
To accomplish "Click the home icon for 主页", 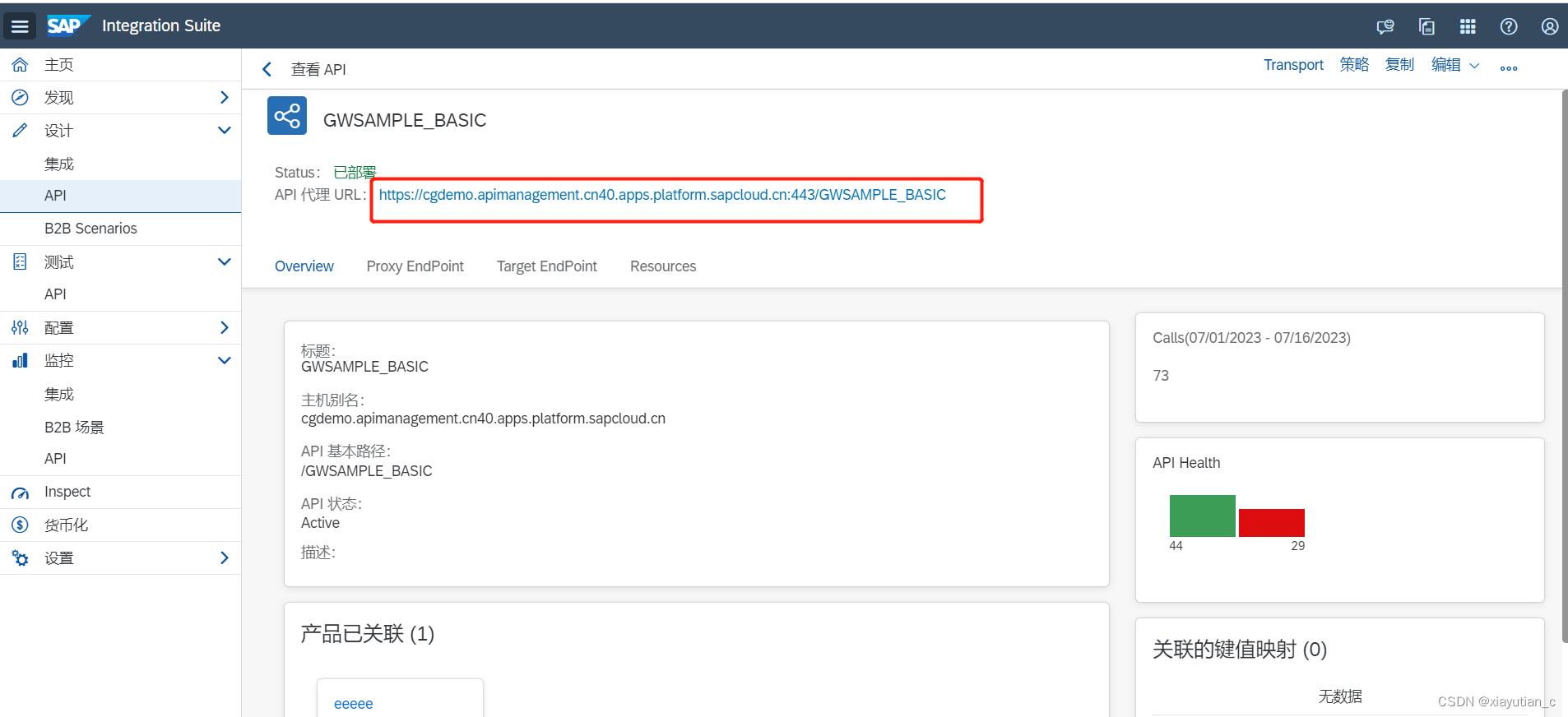I will click(x=20, y=64).
